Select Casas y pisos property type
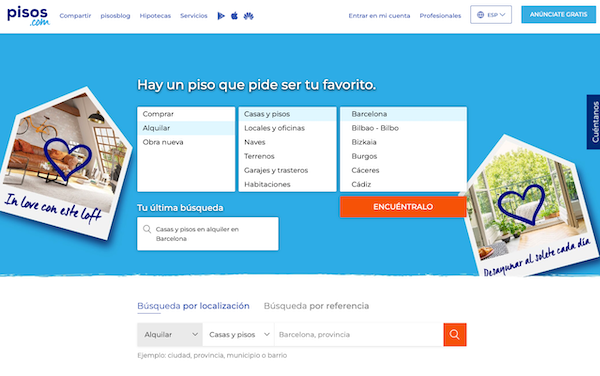Screen dimensions: 600x376 tap(287, 114)
